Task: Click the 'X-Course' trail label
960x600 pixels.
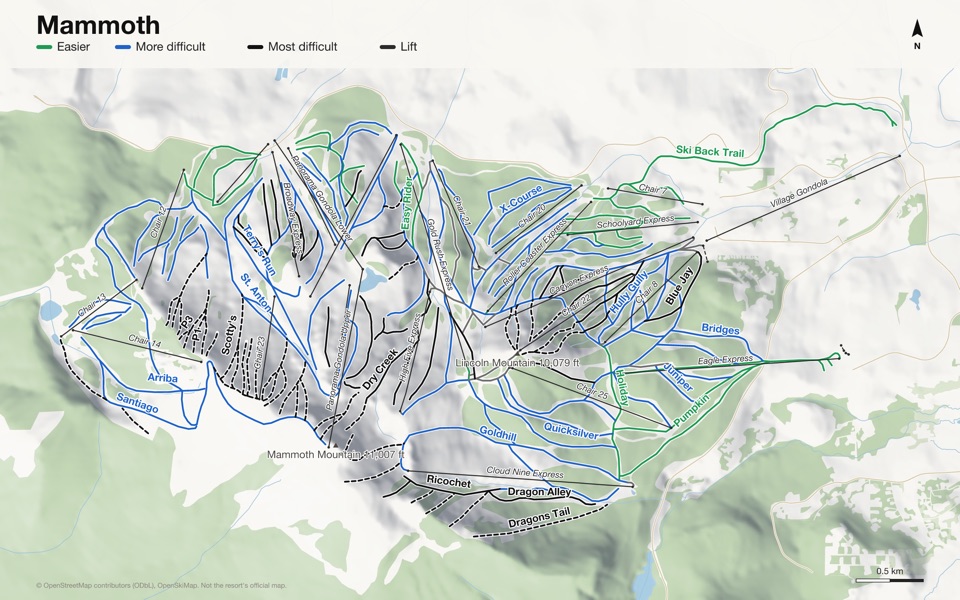Action: 521,199
